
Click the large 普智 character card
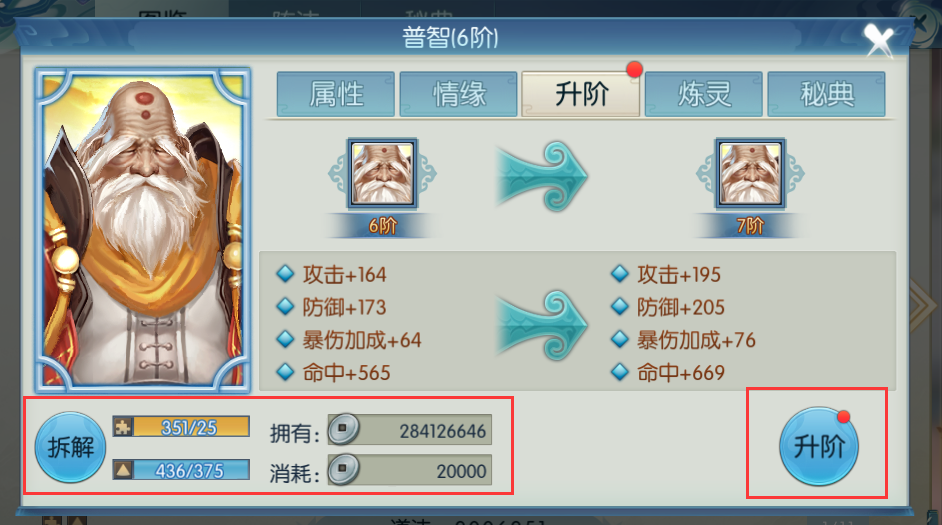[x=143, y=230]
